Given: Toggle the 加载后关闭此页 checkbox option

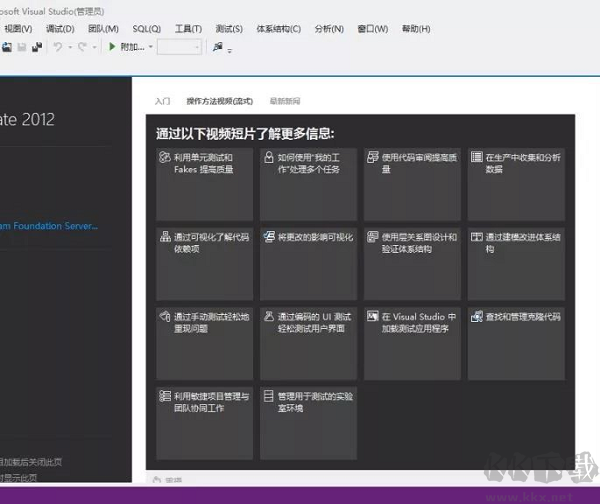Looking at the screenshot, I should 30,462.
